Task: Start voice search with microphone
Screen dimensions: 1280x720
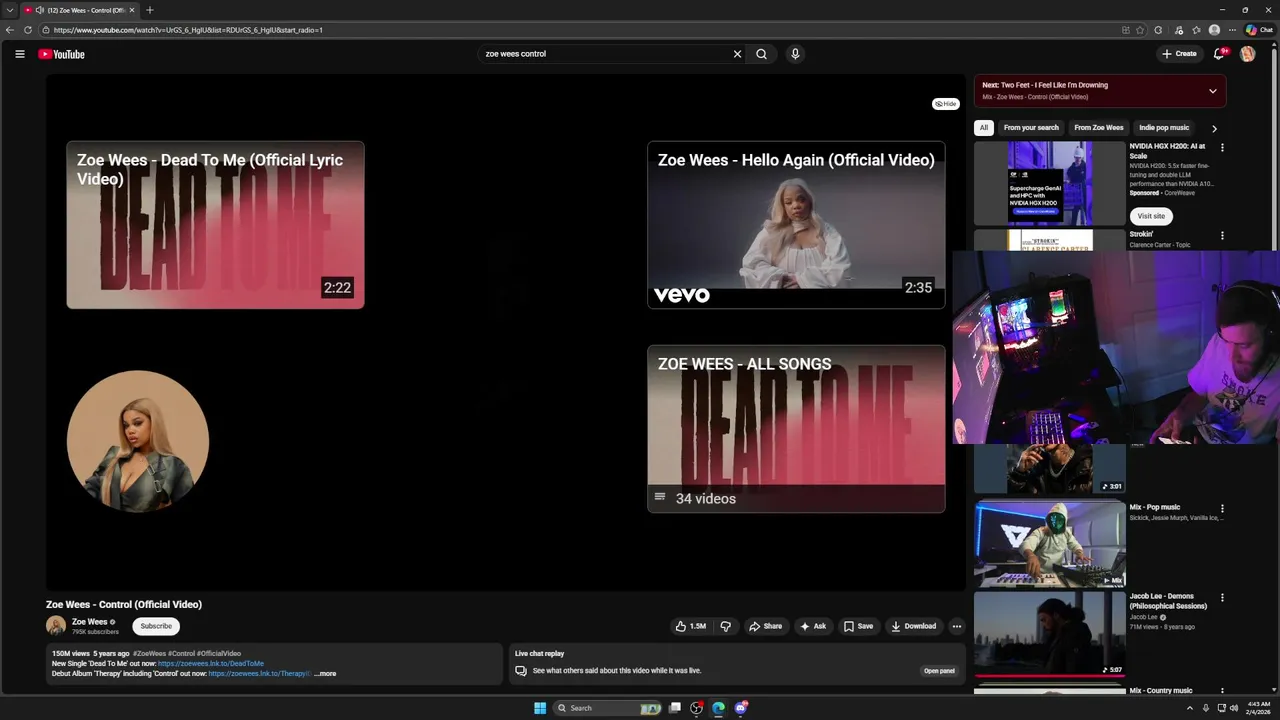Action: pos(795,54)
